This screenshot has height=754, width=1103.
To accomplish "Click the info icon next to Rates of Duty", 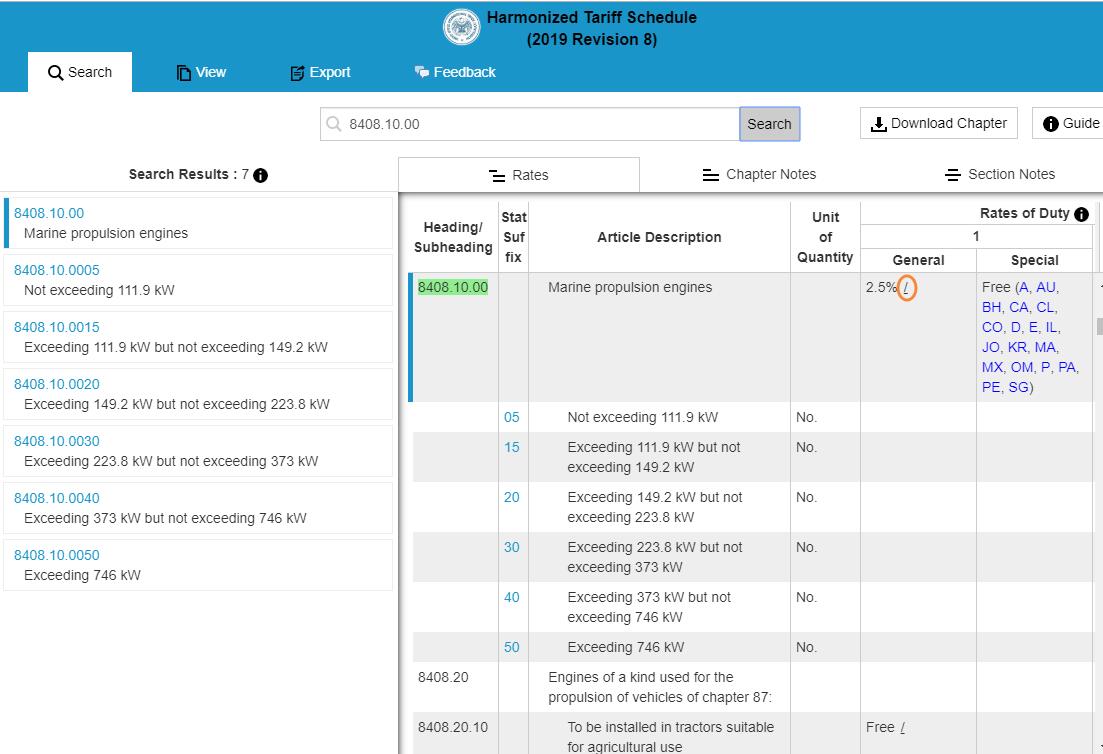I will tap(1081, 214).
